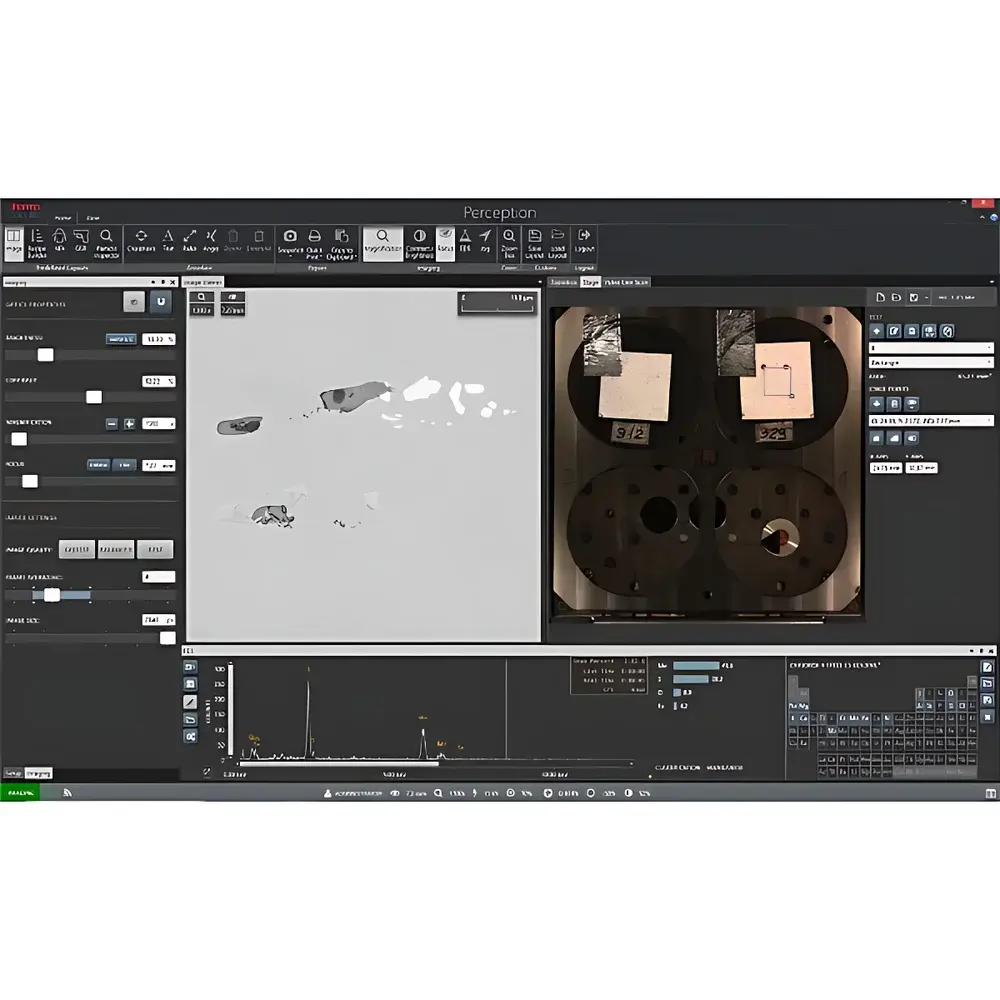Select the Ruler measurement tool
The width and height of the screenshot is (1000, 1000).
pos(189,241)
